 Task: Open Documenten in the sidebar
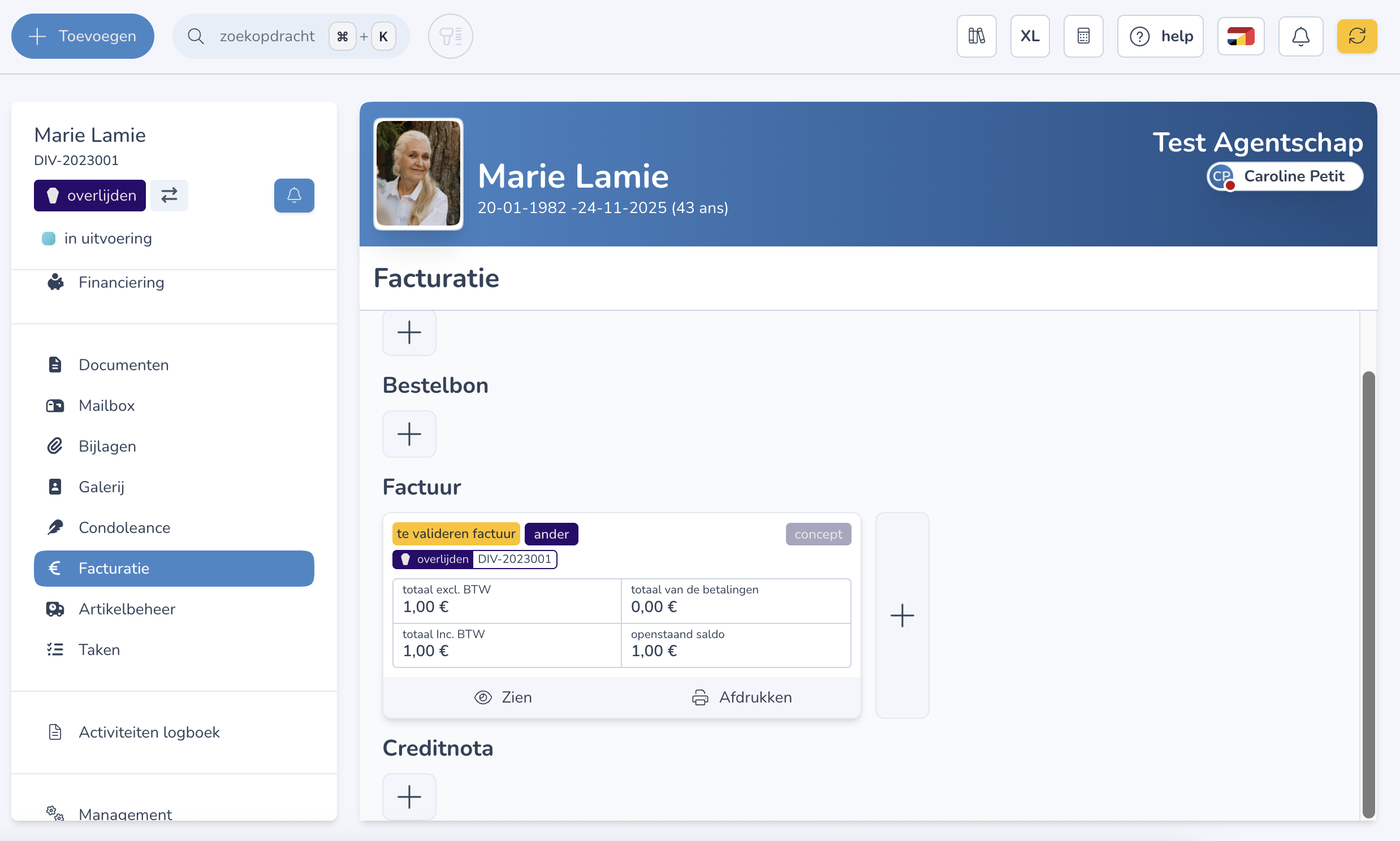pos(123,365)
